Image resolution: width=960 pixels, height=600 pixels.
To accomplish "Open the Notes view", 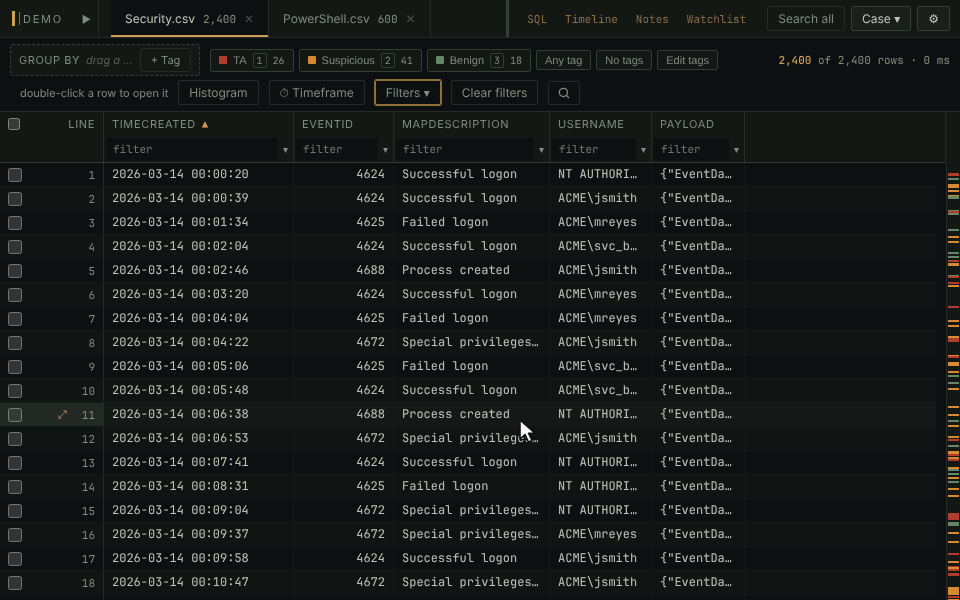I will 652,19.
